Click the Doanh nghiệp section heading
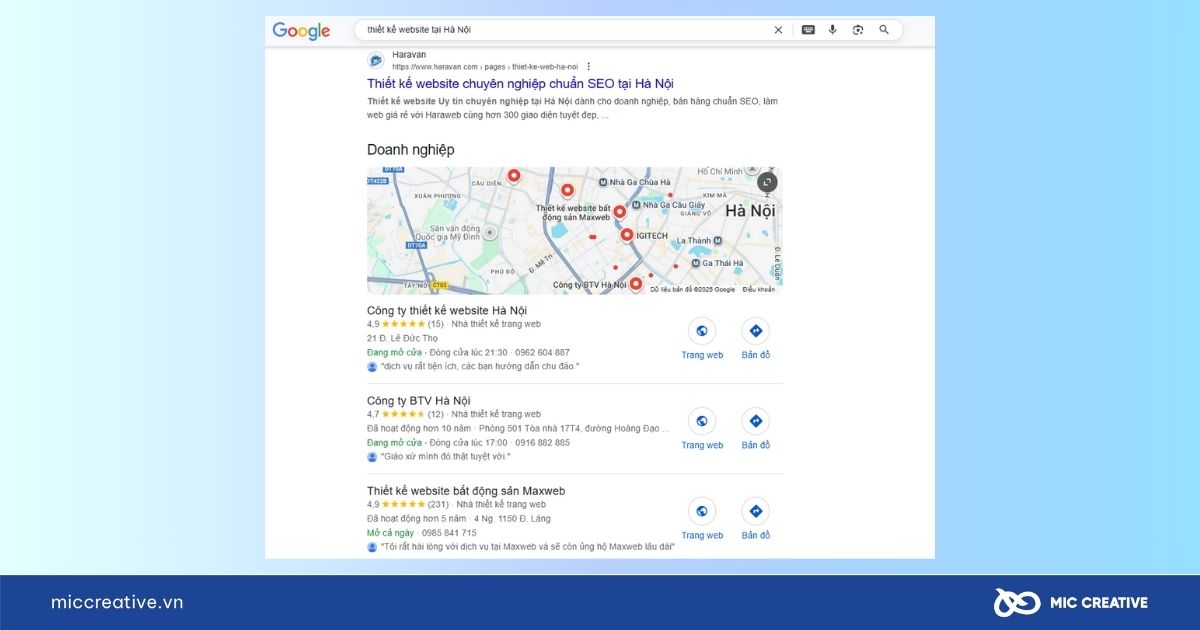Screen dimensions: 1200x630 (x=411, y=150)
